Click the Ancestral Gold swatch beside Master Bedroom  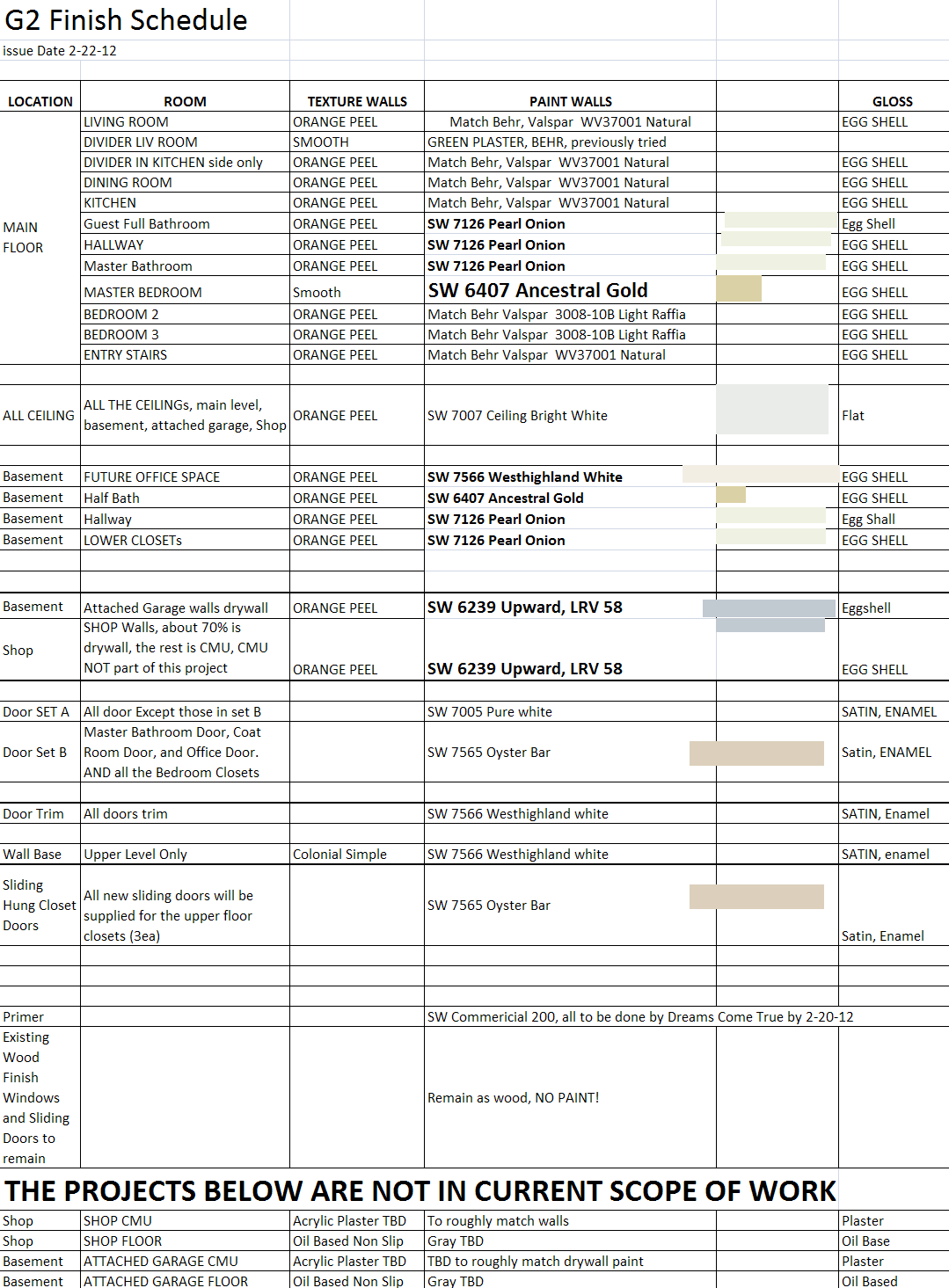[739, 288]
